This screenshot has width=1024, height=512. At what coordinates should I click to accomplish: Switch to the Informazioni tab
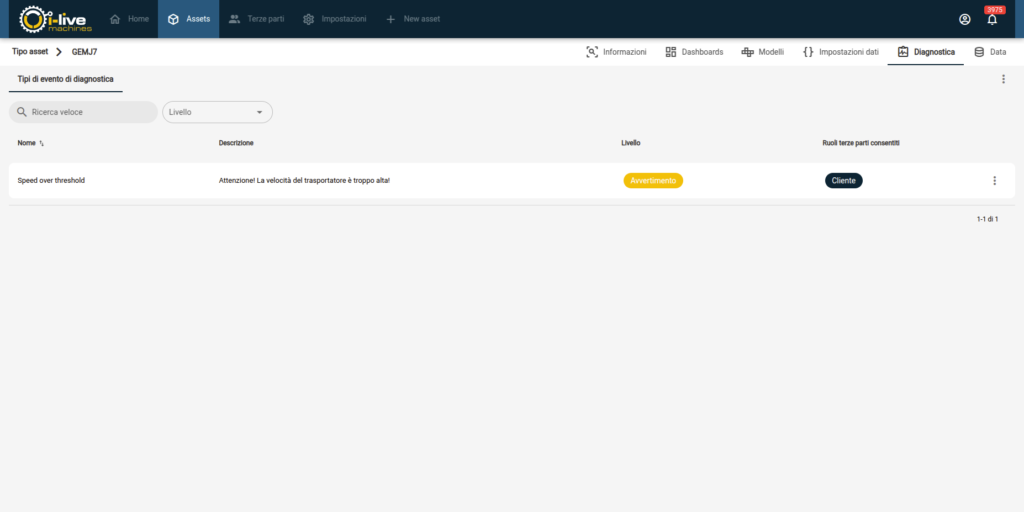tap(616, 51)
